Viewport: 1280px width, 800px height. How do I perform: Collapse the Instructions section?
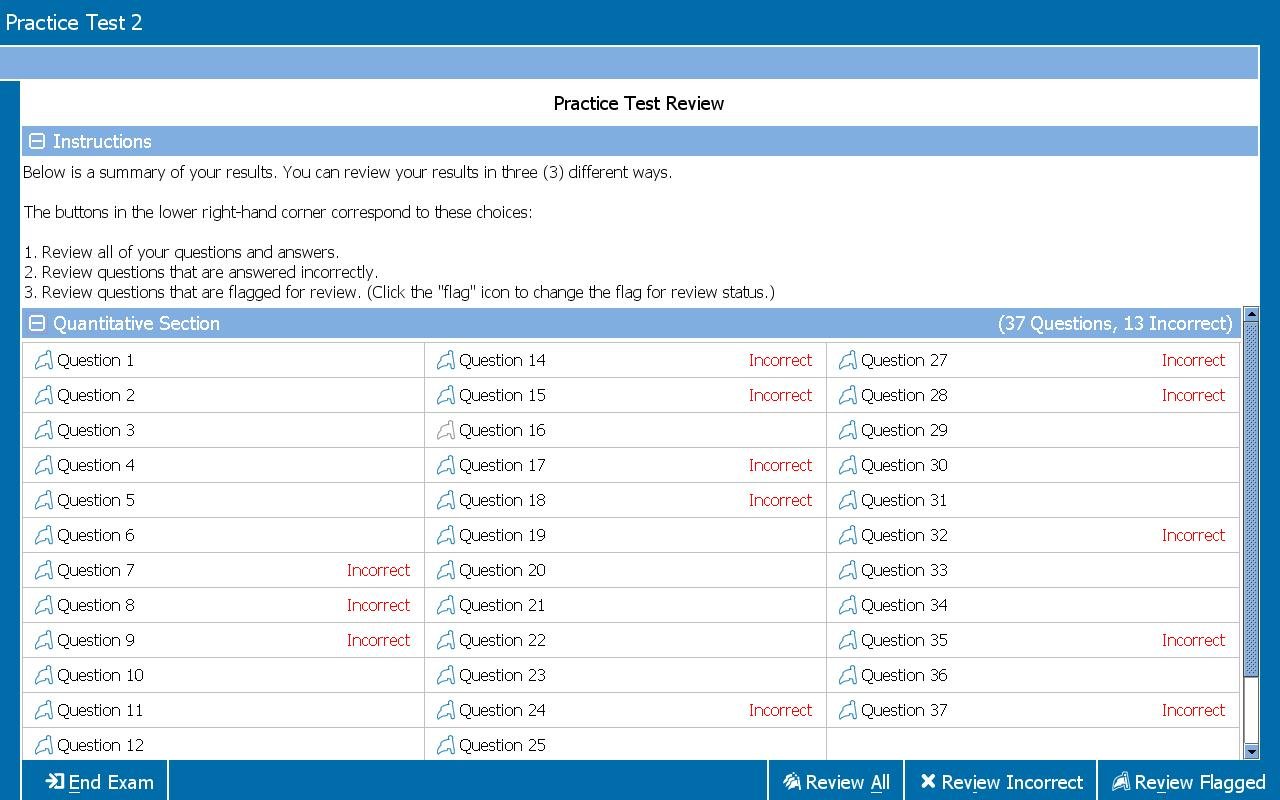coord(37,142)
